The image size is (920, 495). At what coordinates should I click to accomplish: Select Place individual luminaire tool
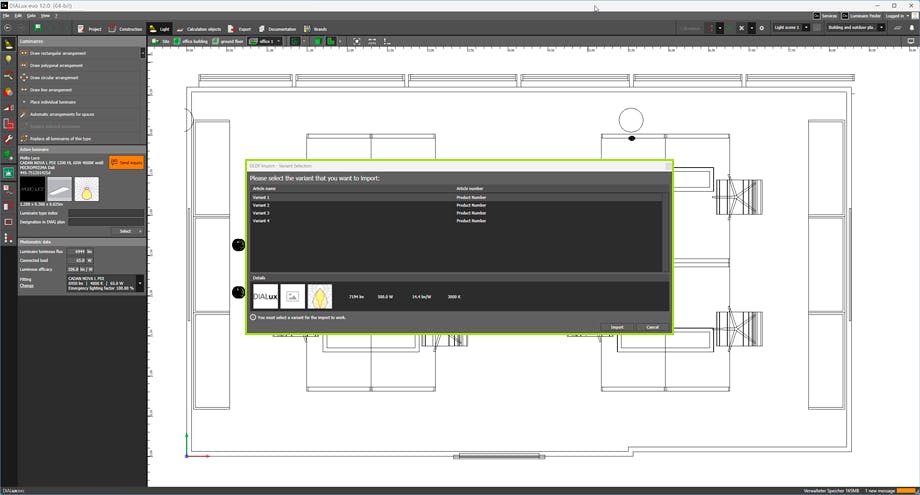click(80, 102)
